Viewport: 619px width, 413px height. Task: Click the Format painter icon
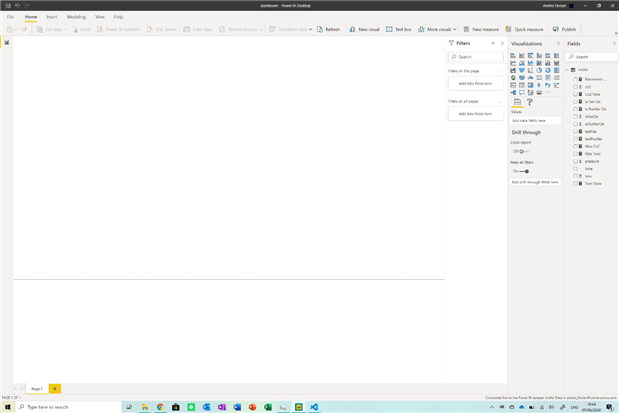[24, 29]
